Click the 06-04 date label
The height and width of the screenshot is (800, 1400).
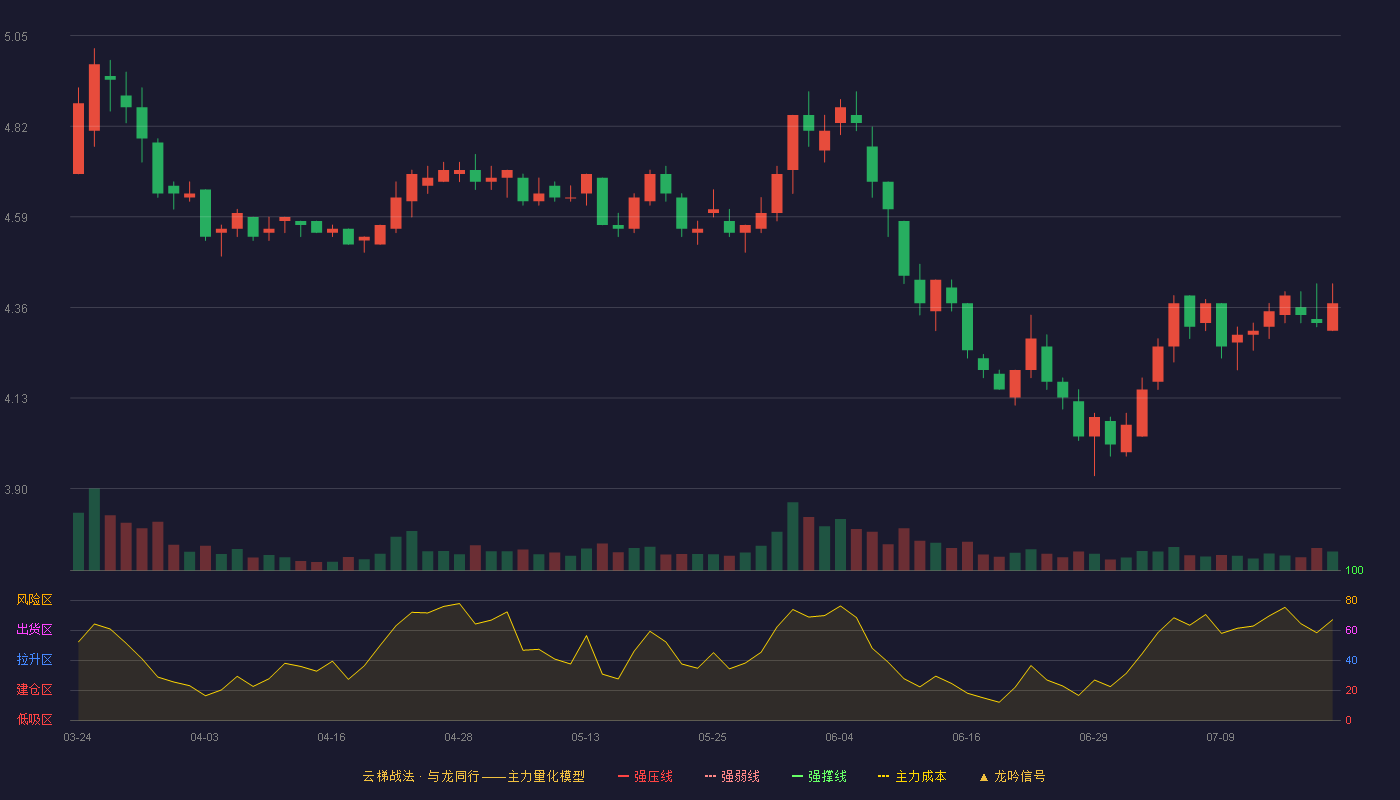(839, 737)
